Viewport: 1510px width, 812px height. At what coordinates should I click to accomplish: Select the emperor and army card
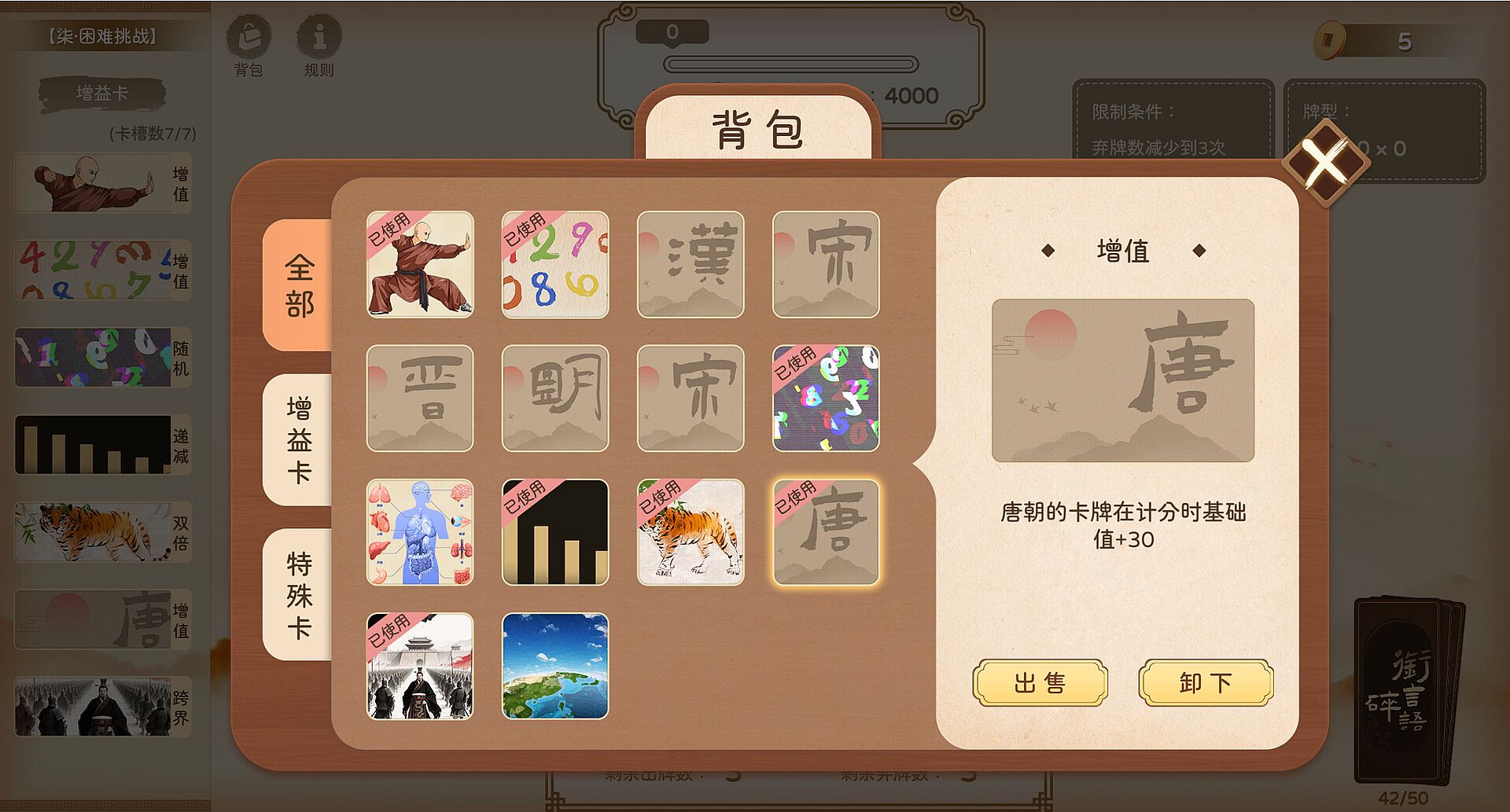pyautogui.click(x=420, y=666)
